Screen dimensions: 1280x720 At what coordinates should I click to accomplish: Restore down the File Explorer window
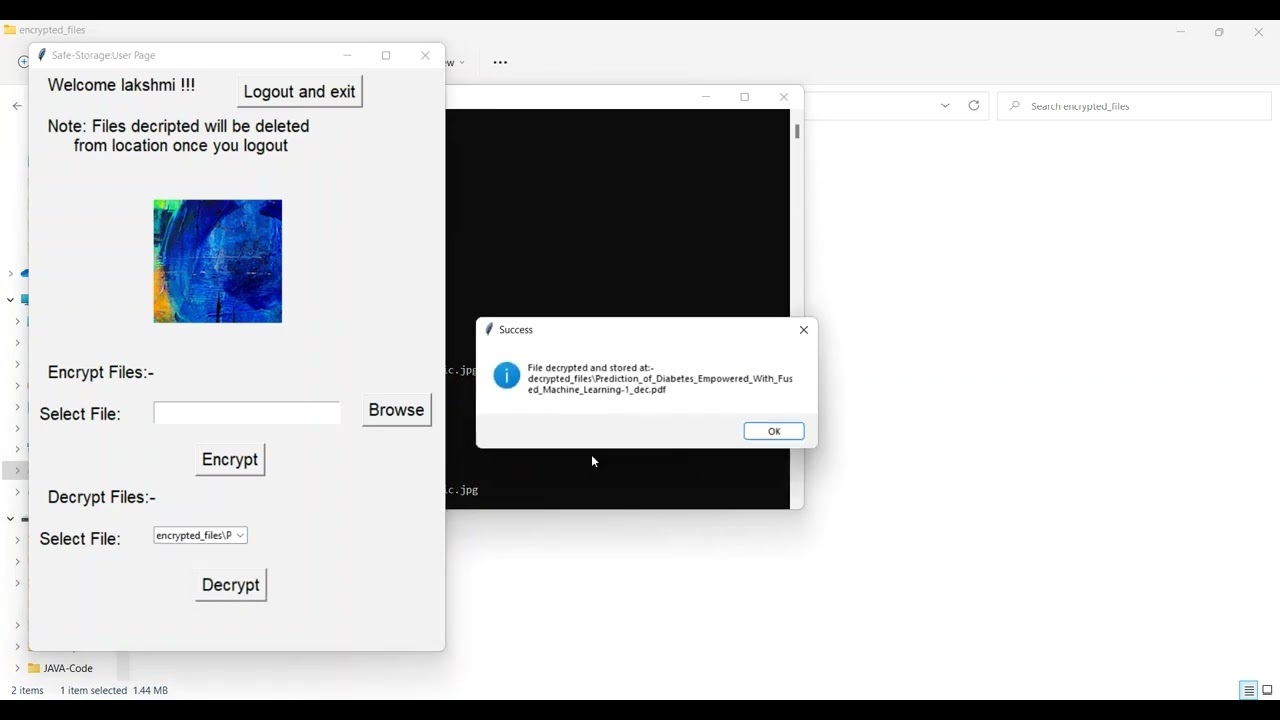point(1219,32)
